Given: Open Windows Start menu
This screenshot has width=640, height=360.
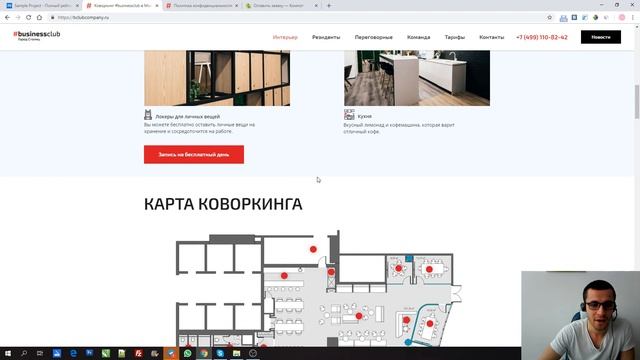Looking at the screenshot, I should pyautogui.click(x=8, y=353).
